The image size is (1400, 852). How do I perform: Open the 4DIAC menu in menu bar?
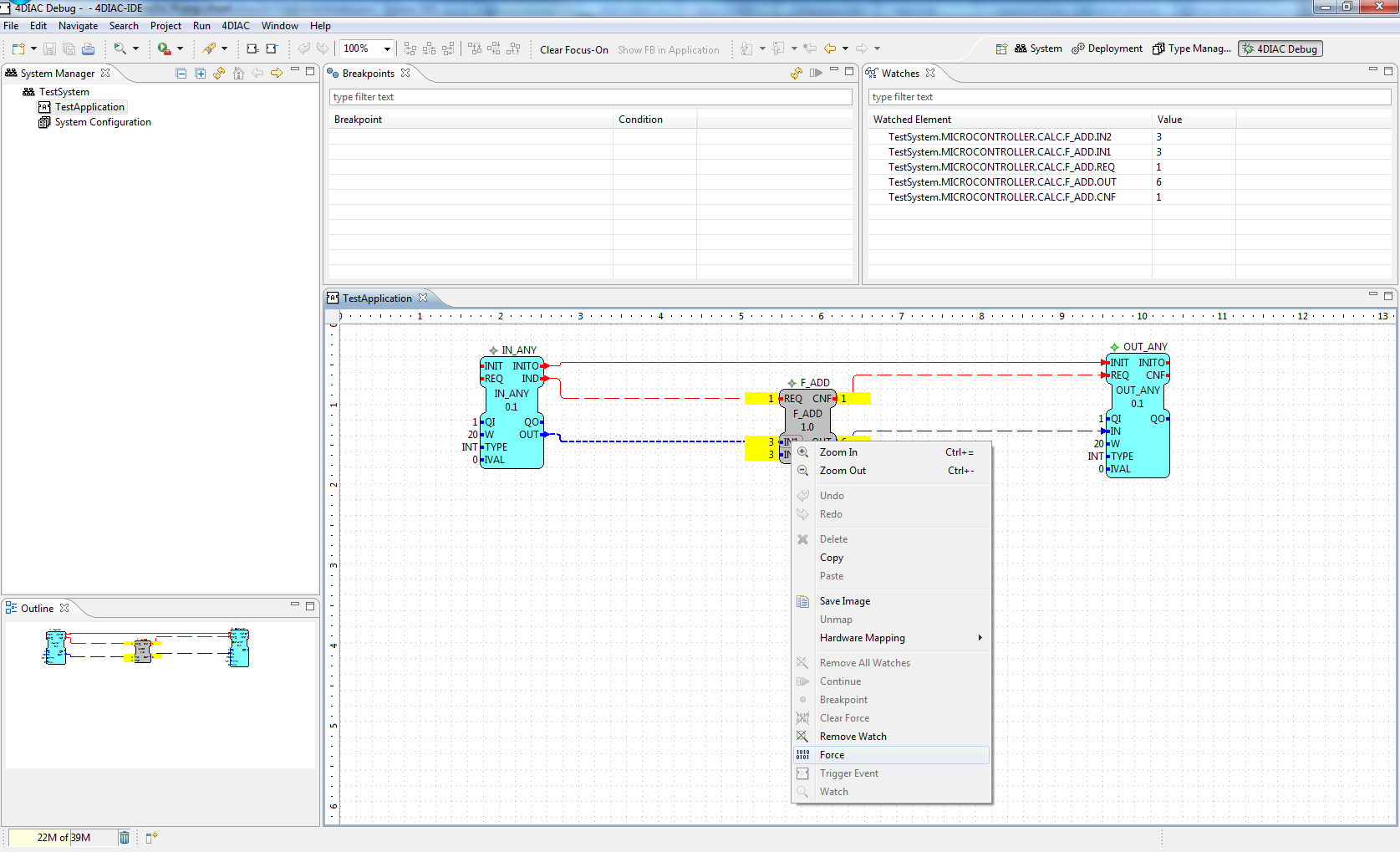click(x=235, y=26)
